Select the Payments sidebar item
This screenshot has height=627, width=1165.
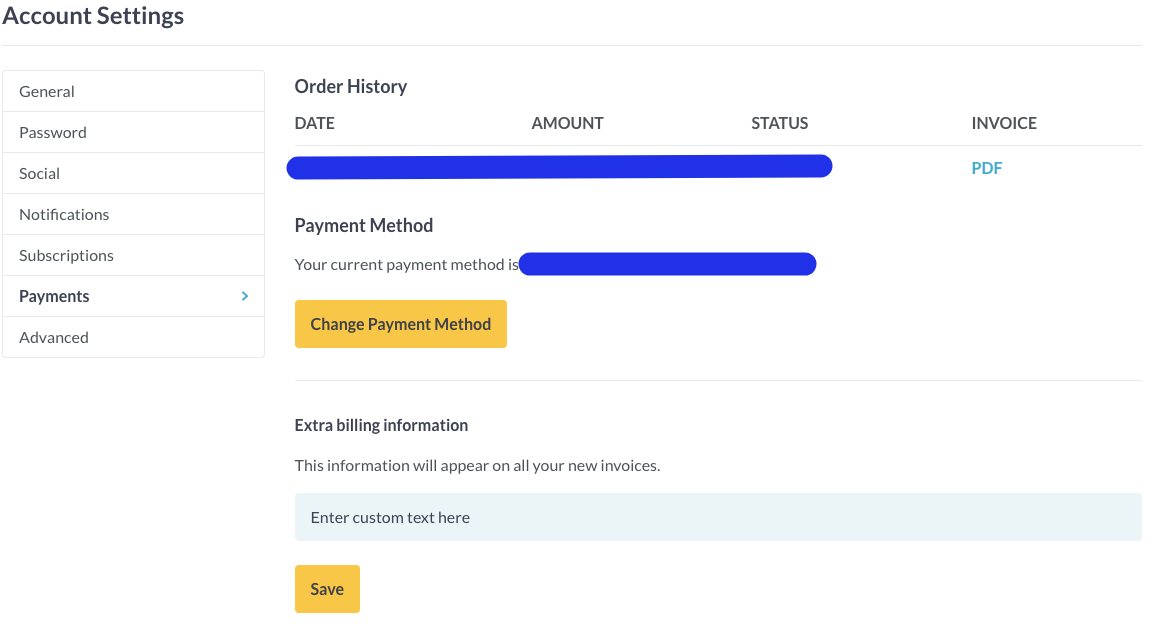coord(55,296)
